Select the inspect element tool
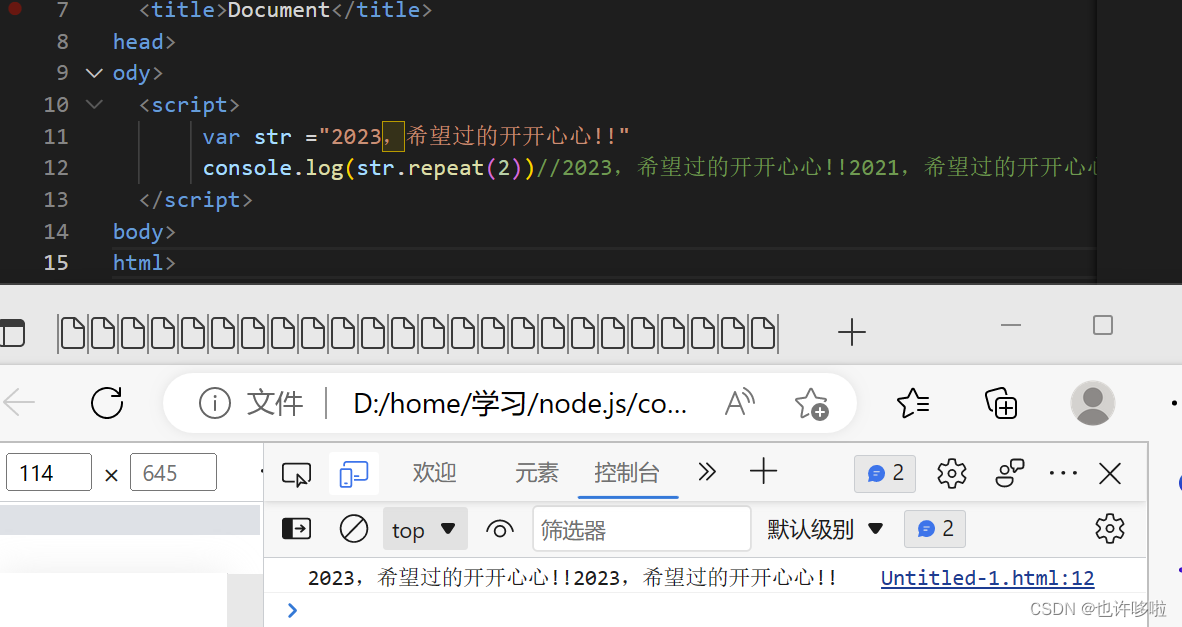The height and width of the screenshot is (627, 1182). [296, 474]
